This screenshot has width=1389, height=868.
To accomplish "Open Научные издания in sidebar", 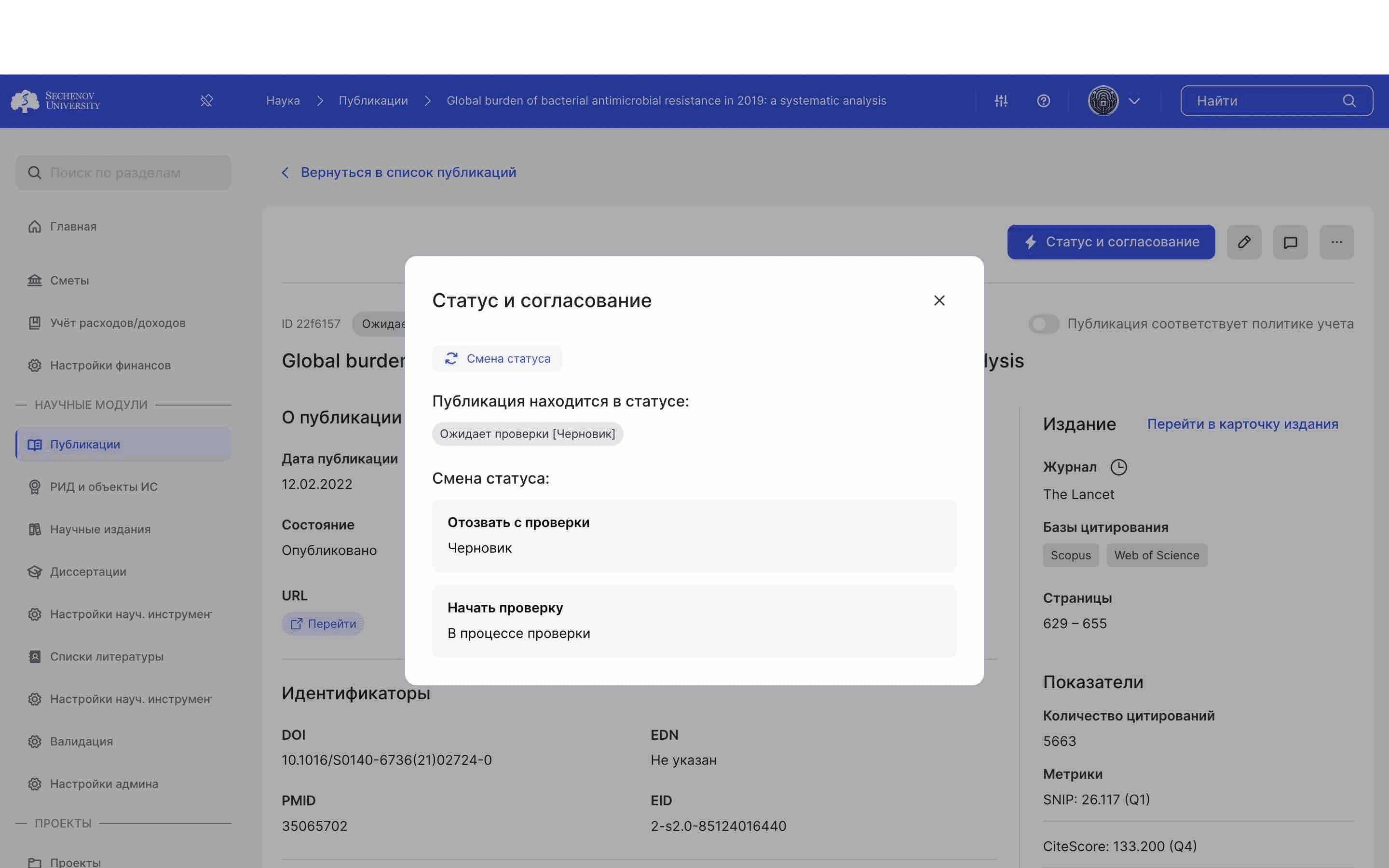I will (123, 529).
